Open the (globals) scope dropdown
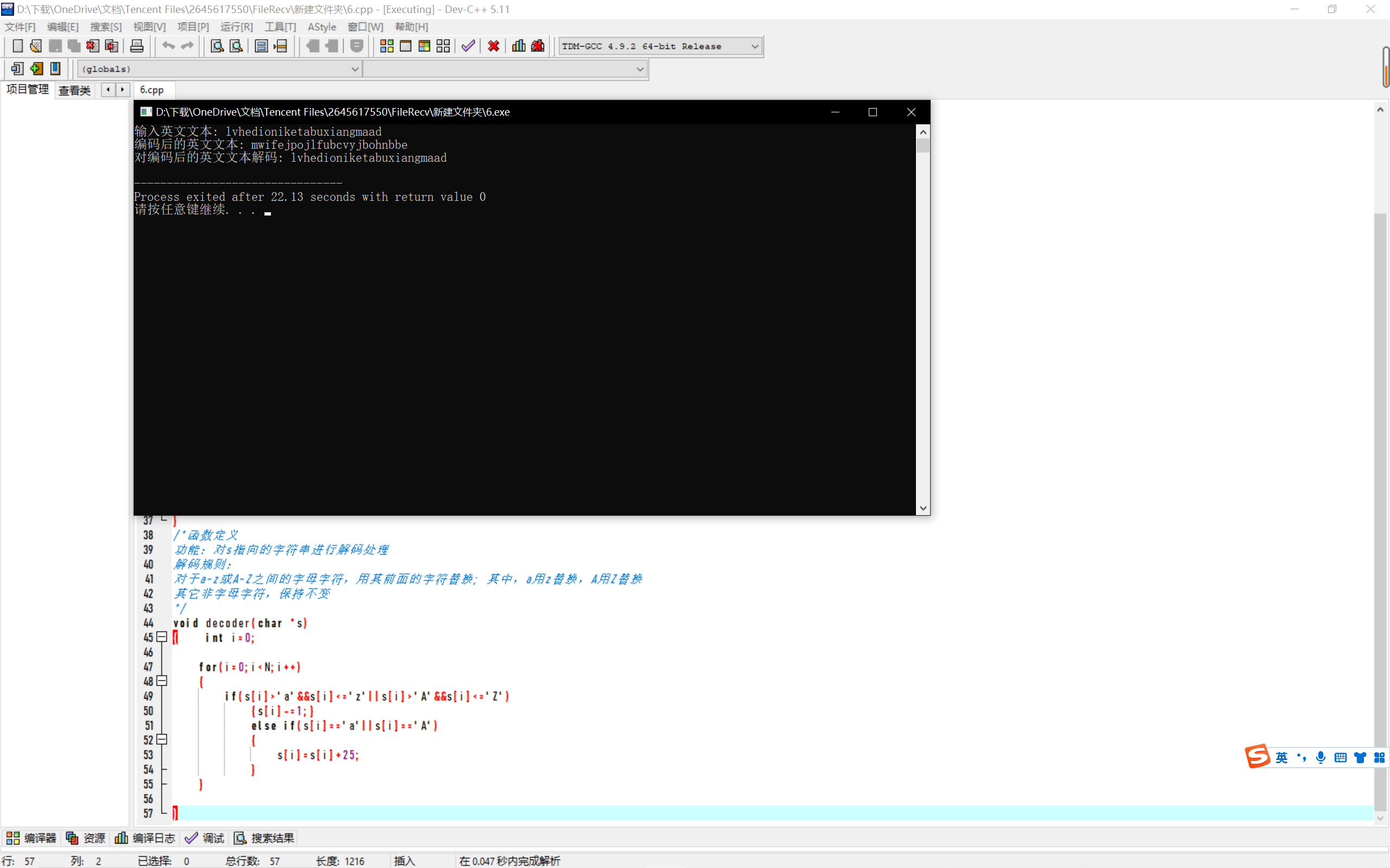This screenshot has height=868, width=1390. (355, 69)
